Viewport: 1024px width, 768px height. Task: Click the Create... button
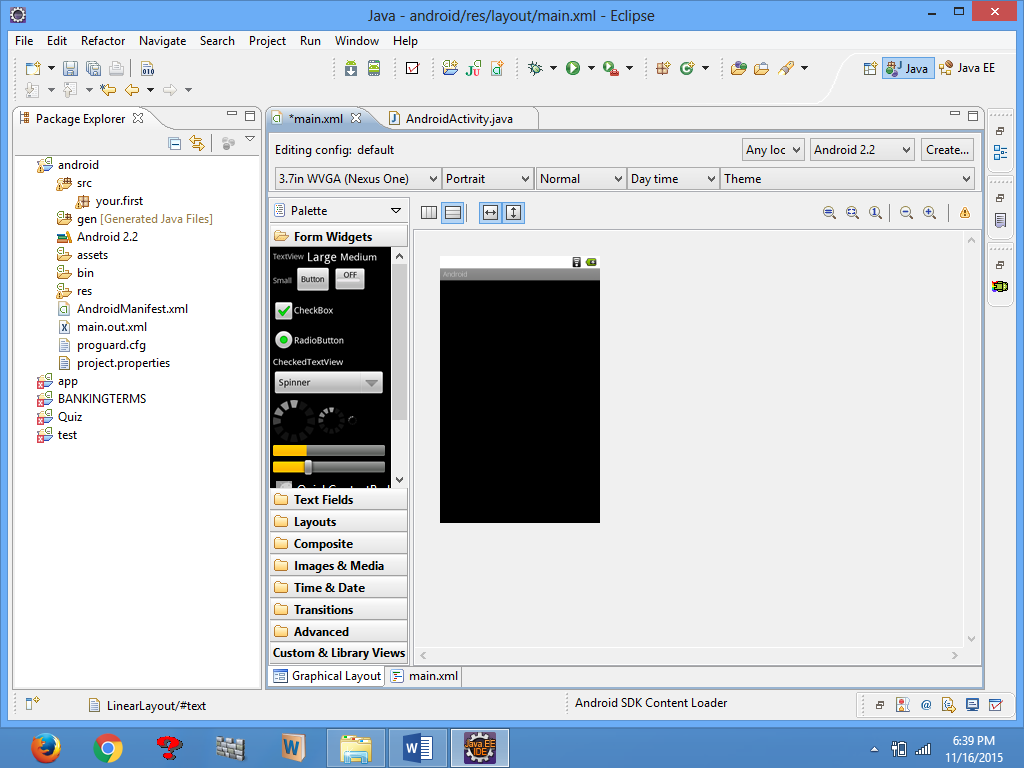pos(946,149)
